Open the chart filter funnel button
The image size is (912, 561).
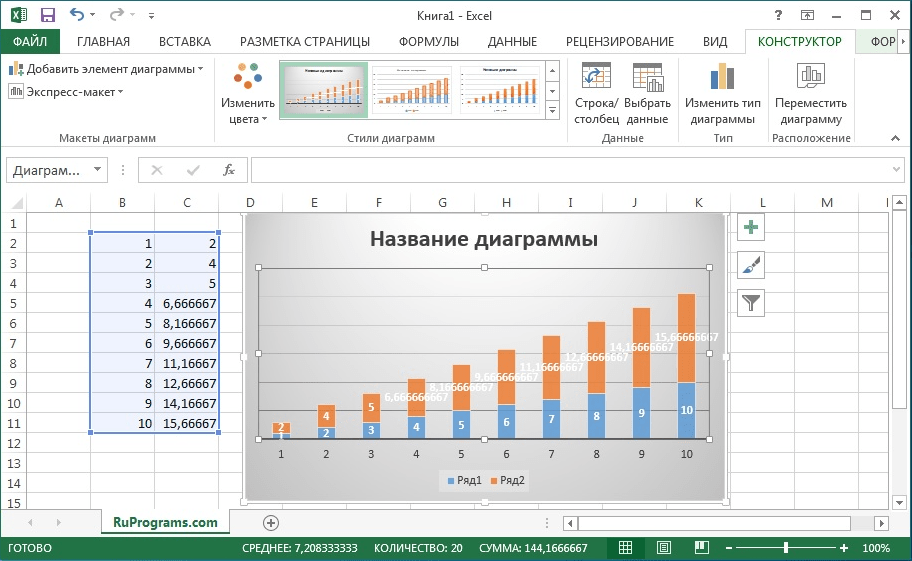[x=750, y=302]
